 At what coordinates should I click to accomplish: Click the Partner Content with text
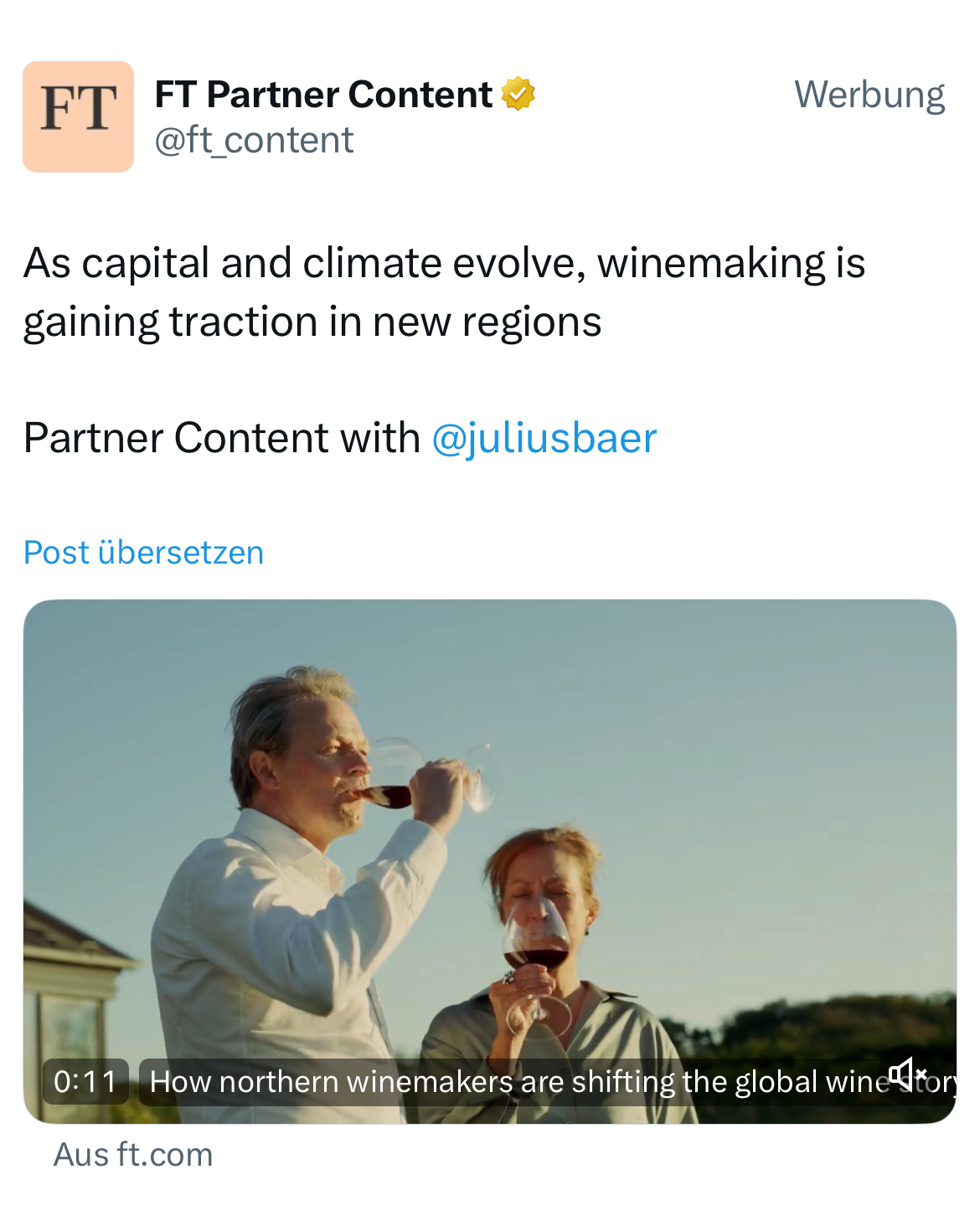(222, 438)
